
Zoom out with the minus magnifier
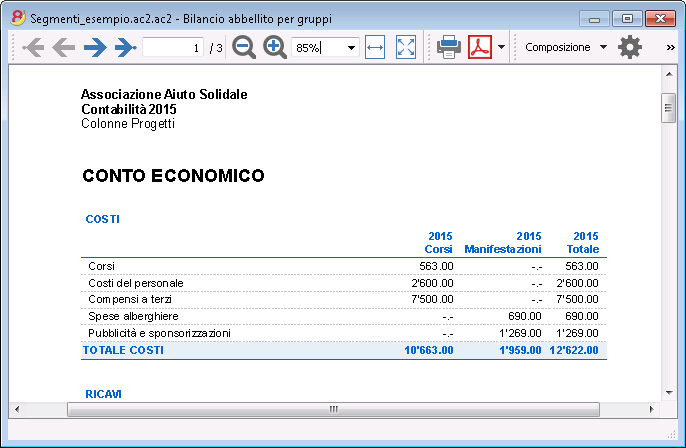[244, 47]
